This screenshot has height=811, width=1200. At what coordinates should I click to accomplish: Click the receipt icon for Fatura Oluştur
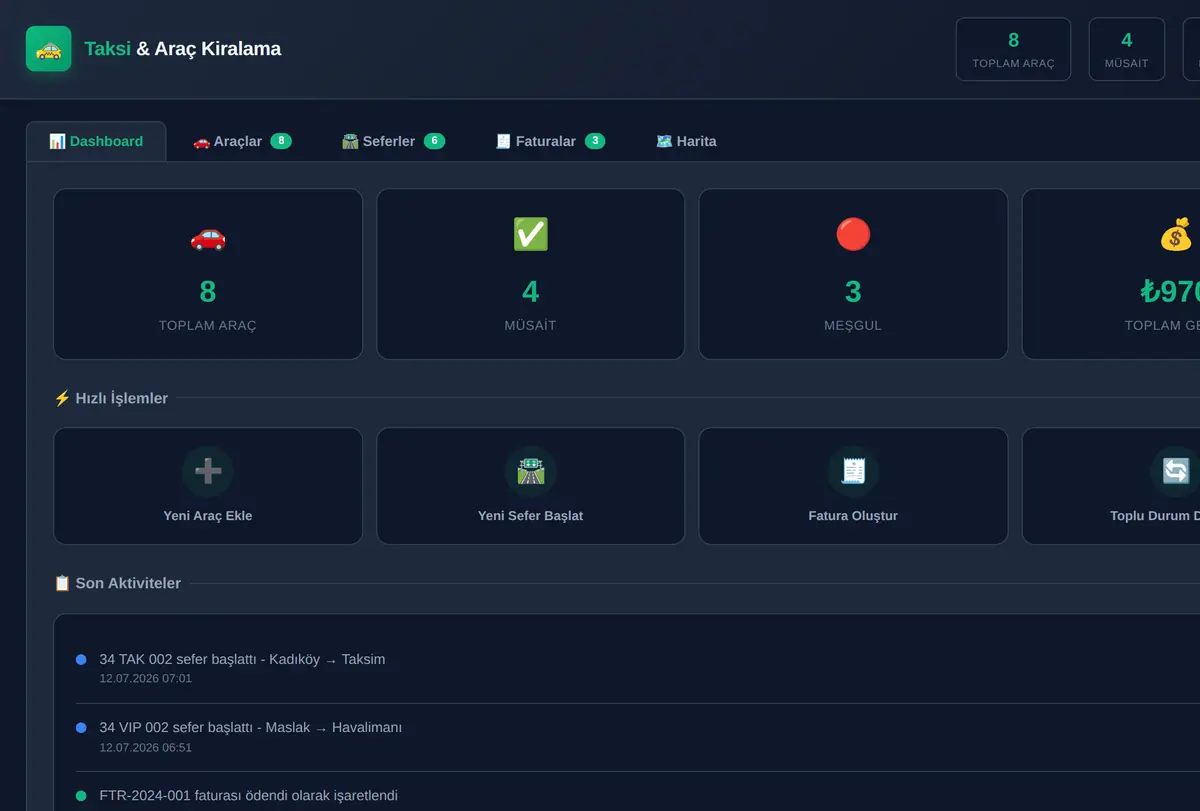(853, 471)
